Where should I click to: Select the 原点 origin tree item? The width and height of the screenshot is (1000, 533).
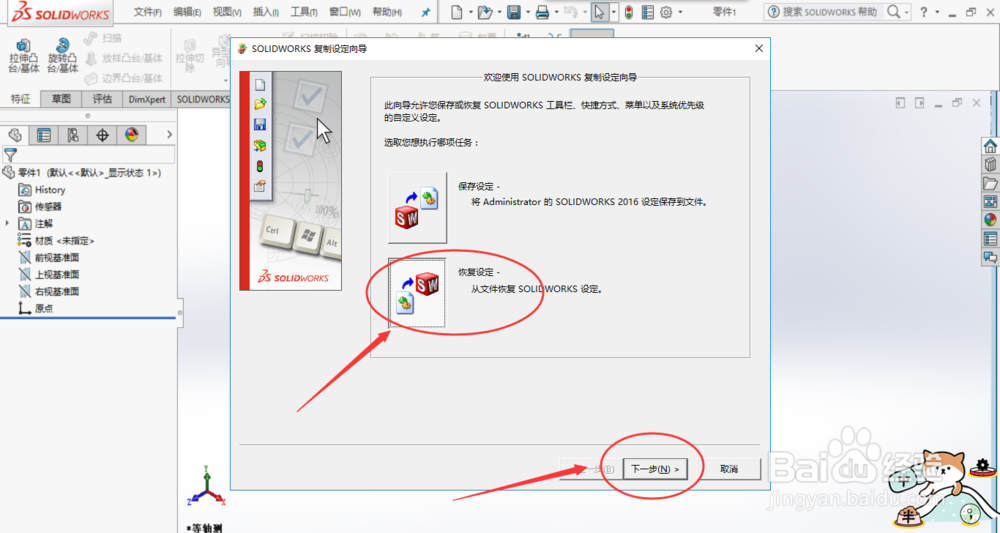click(36, 308)
